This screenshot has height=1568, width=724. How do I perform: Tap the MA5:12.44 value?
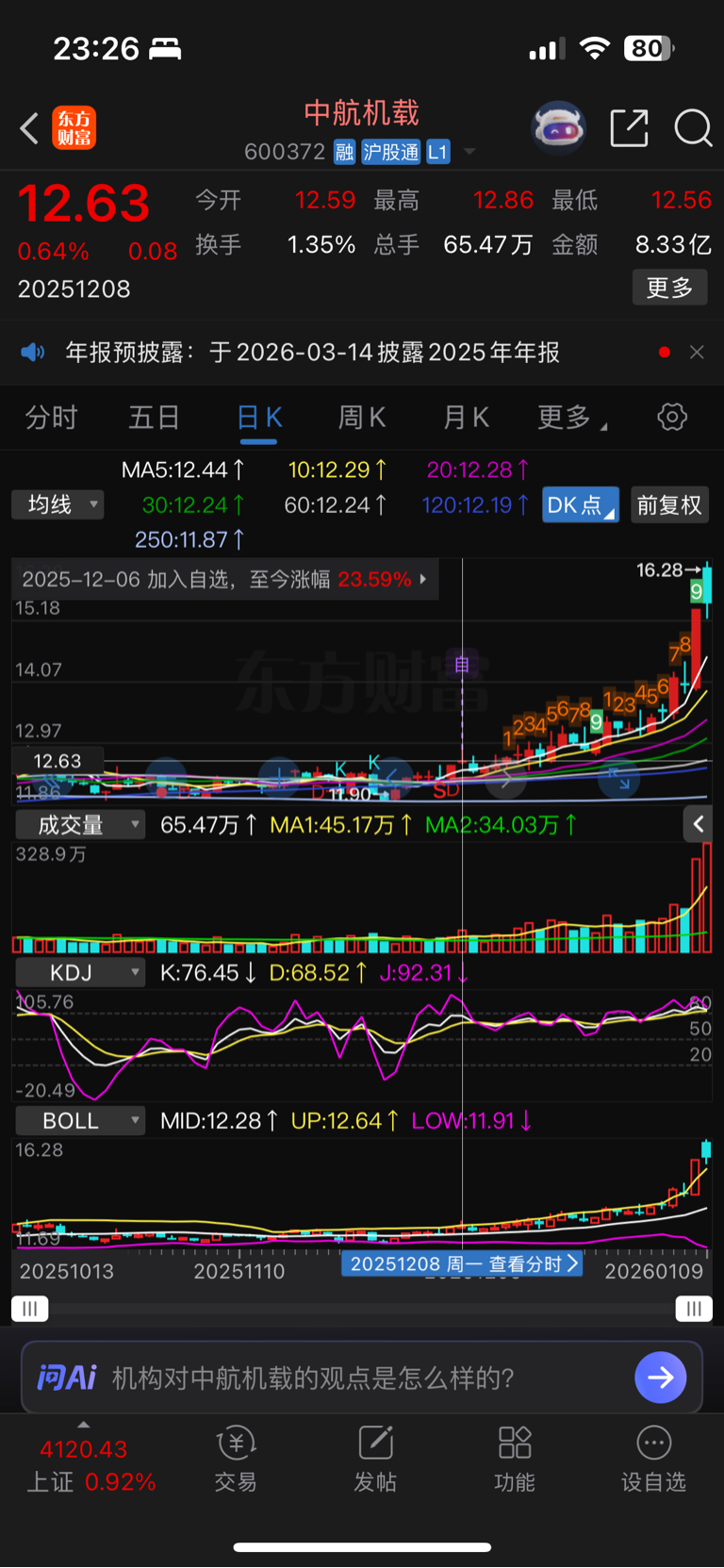point(183,470)
